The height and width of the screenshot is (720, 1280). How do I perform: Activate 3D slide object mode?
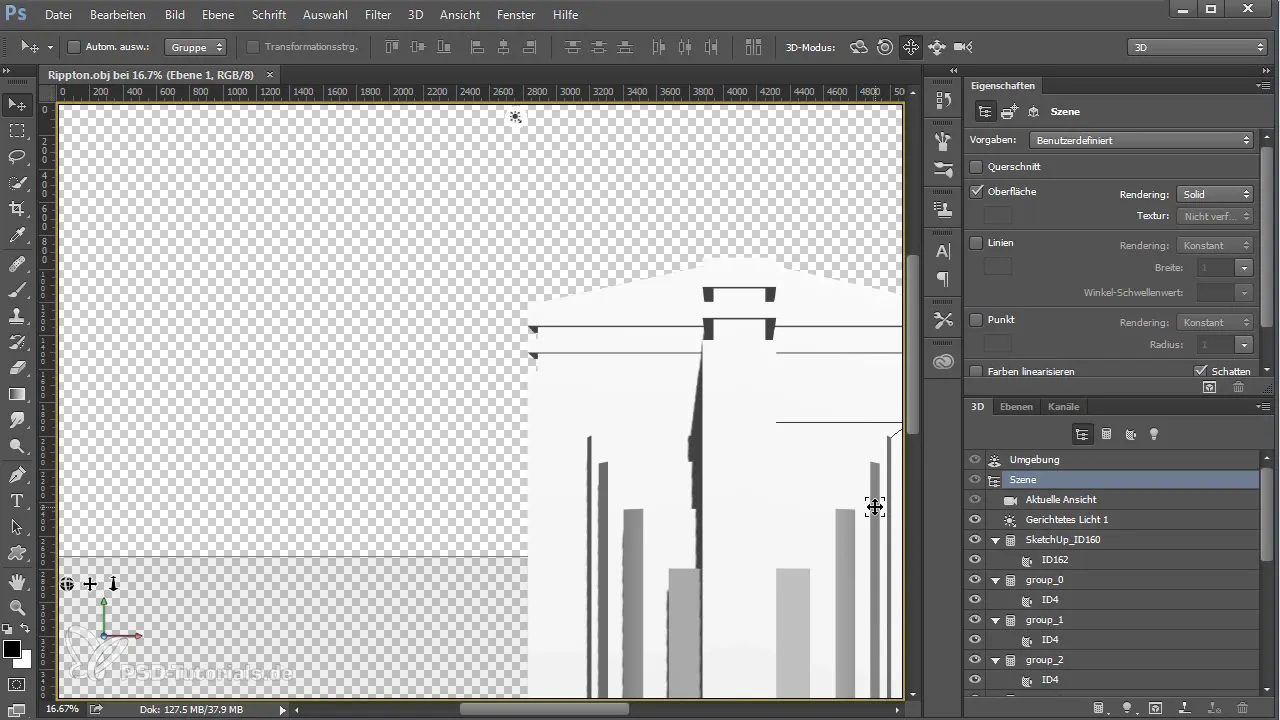click(x=937, y=47)
